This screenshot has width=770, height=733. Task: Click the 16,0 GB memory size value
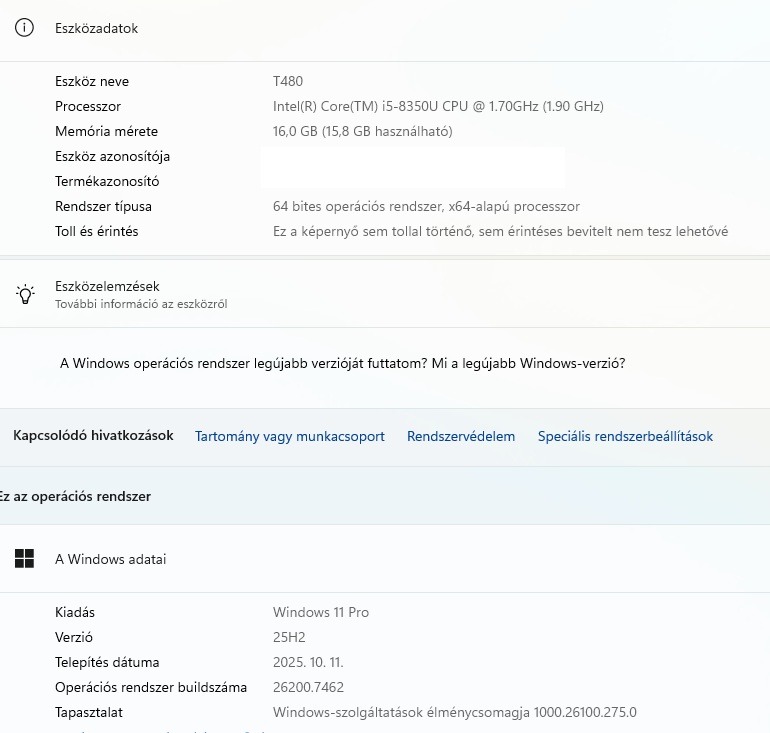pos(363,131)
